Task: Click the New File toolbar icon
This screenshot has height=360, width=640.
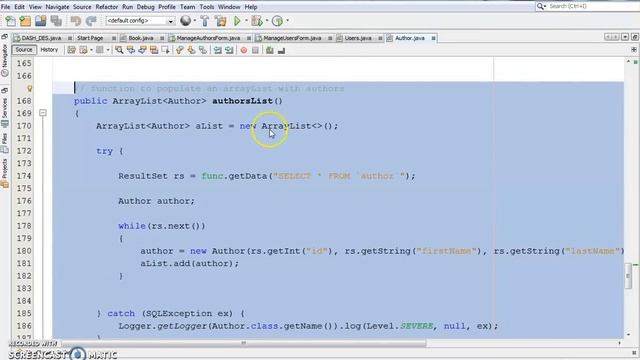Action: pos(10,21)
